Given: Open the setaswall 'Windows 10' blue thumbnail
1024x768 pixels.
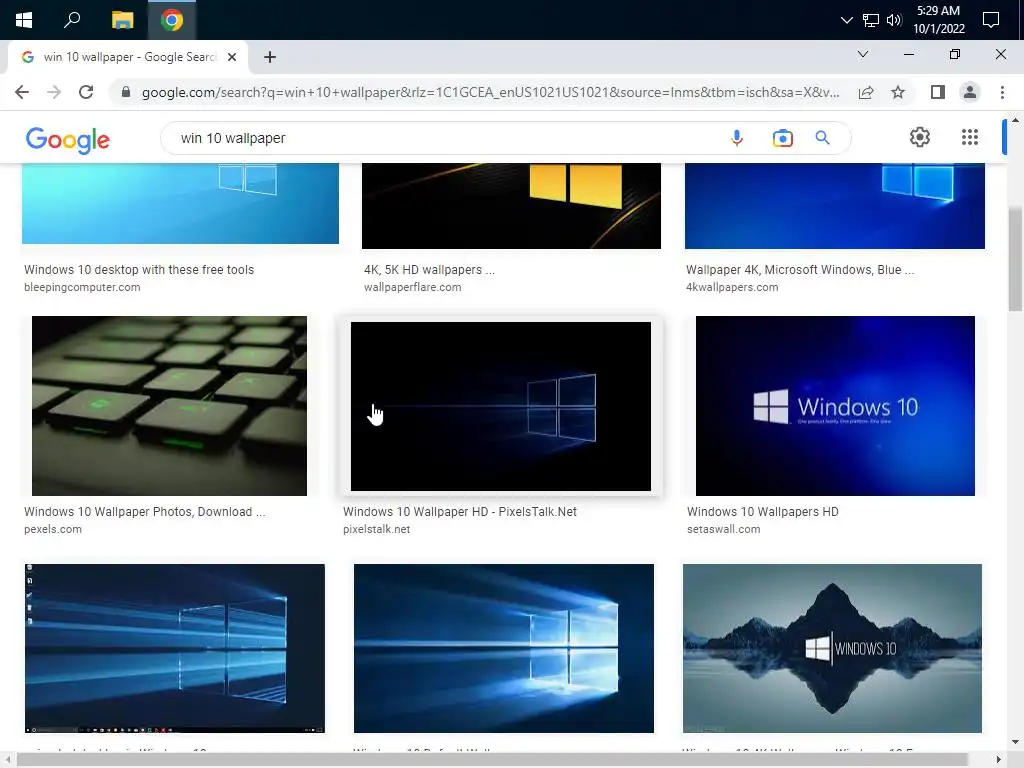Looking at the screenshot, I should [835, 406].
